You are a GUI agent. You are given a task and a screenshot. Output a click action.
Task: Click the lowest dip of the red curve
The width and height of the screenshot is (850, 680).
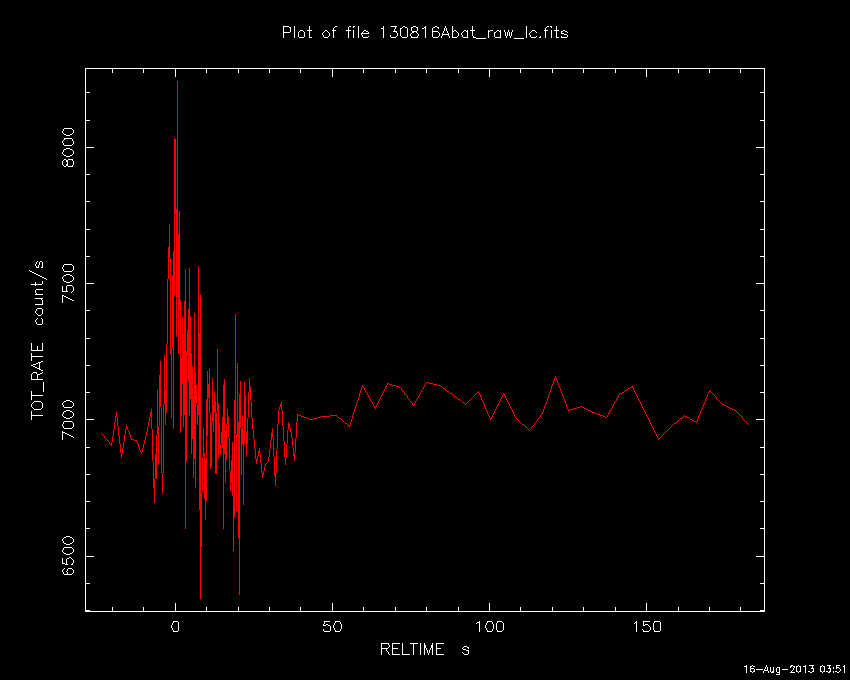pyautogui.click(x=201, y=598)
